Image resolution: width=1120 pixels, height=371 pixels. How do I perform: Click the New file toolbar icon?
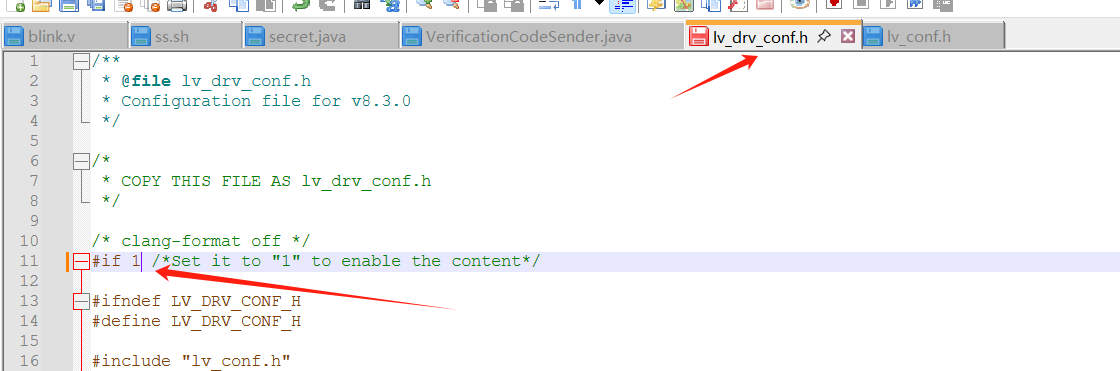pos(16,6)
